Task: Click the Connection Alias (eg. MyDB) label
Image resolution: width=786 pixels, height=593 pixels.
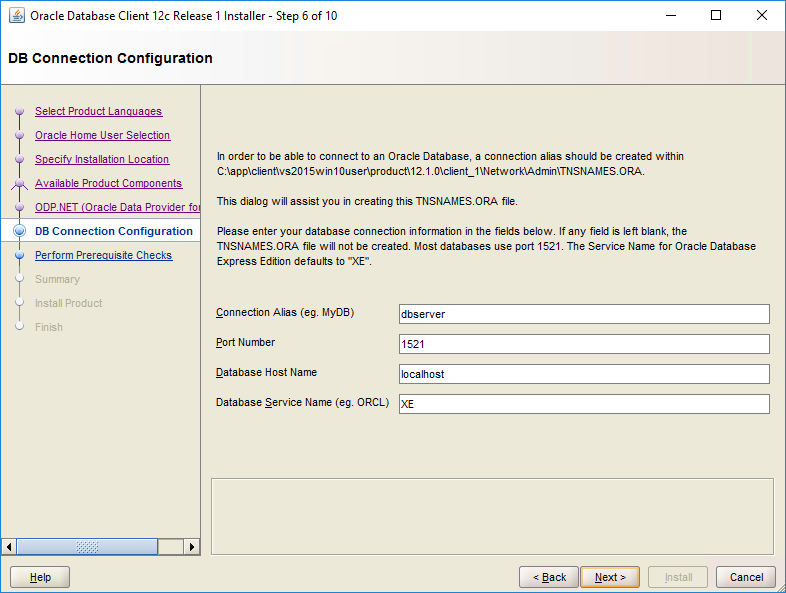Action: [285, 312]
